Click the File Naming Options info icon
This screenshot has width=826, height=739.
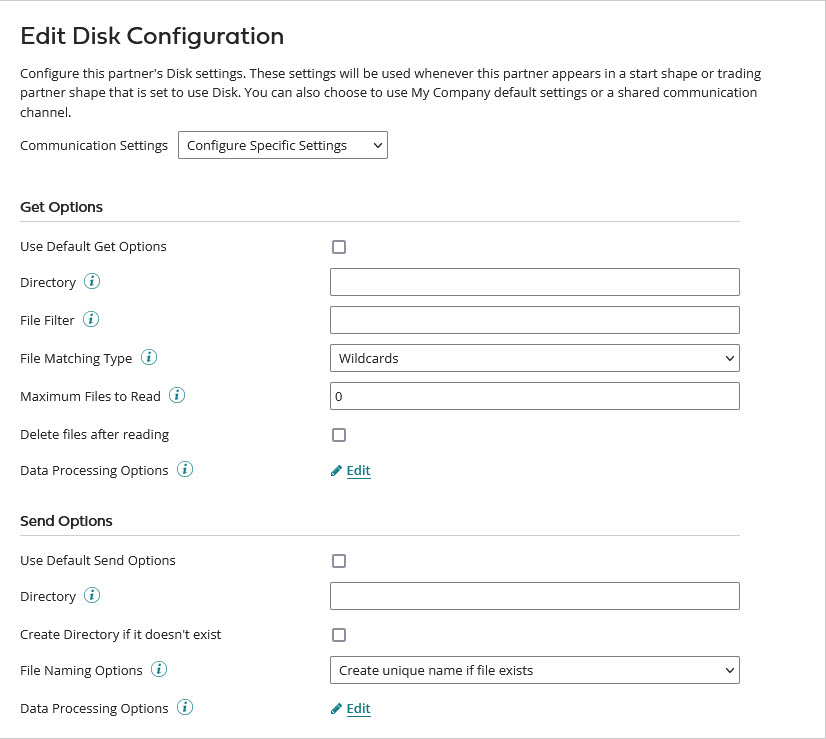[158, 670]
